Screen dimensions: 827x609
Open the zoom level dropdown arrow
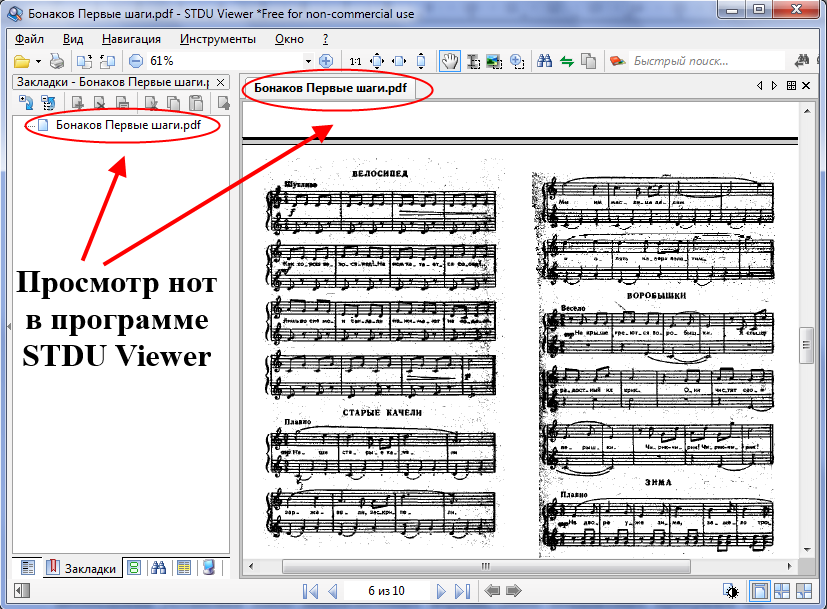pyautogui.click(x=309, y=62)
